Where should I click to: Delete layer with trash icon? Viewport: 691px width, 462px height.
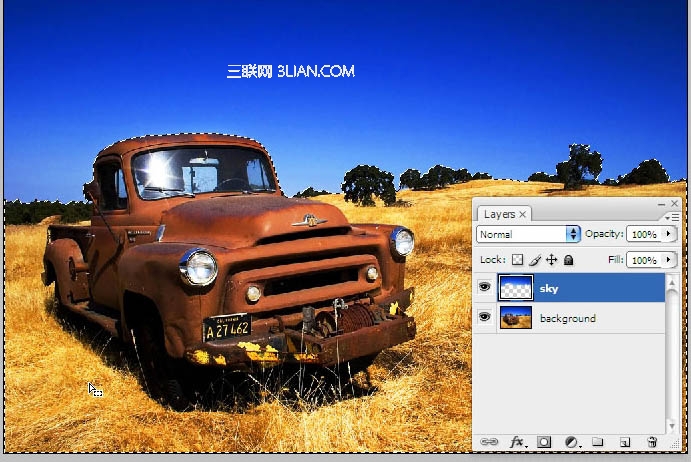[652, 442]
